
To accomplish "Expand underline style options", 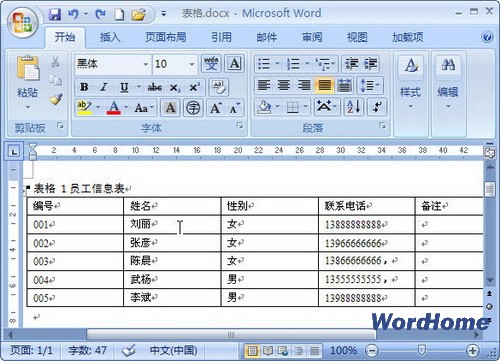I will coord(139,87).
